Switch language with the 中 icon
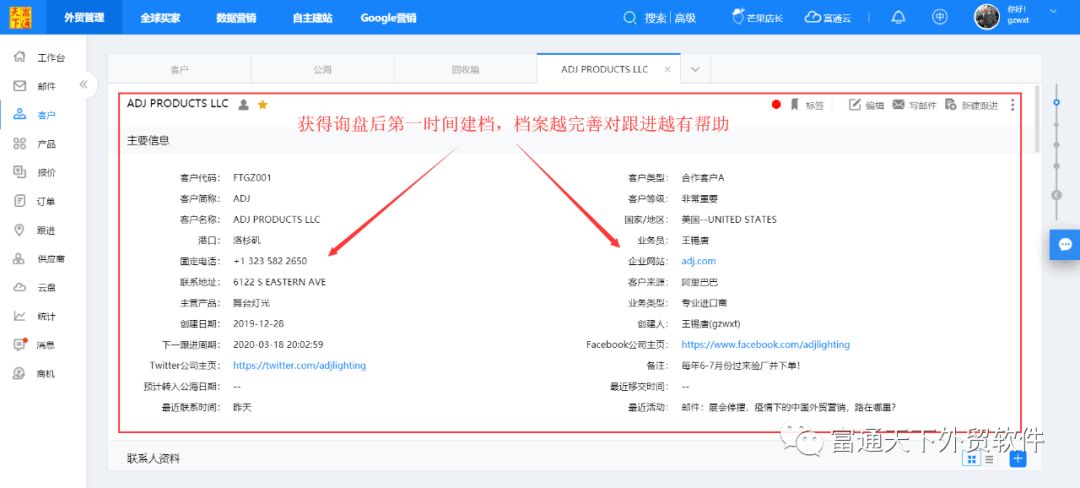1080x488 pixels. point(939,17)
